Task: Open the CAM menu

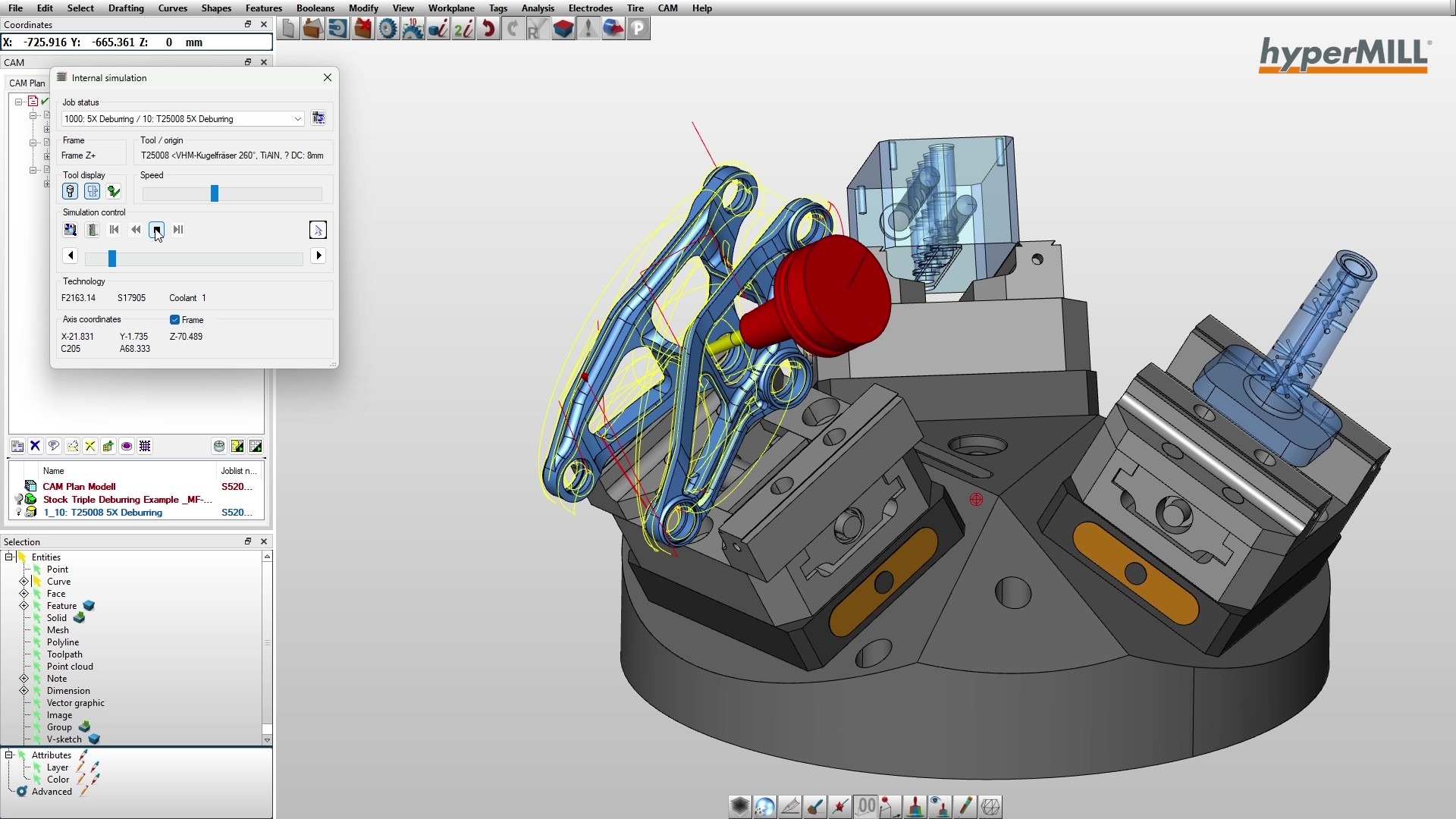Action: click(667, 8)
